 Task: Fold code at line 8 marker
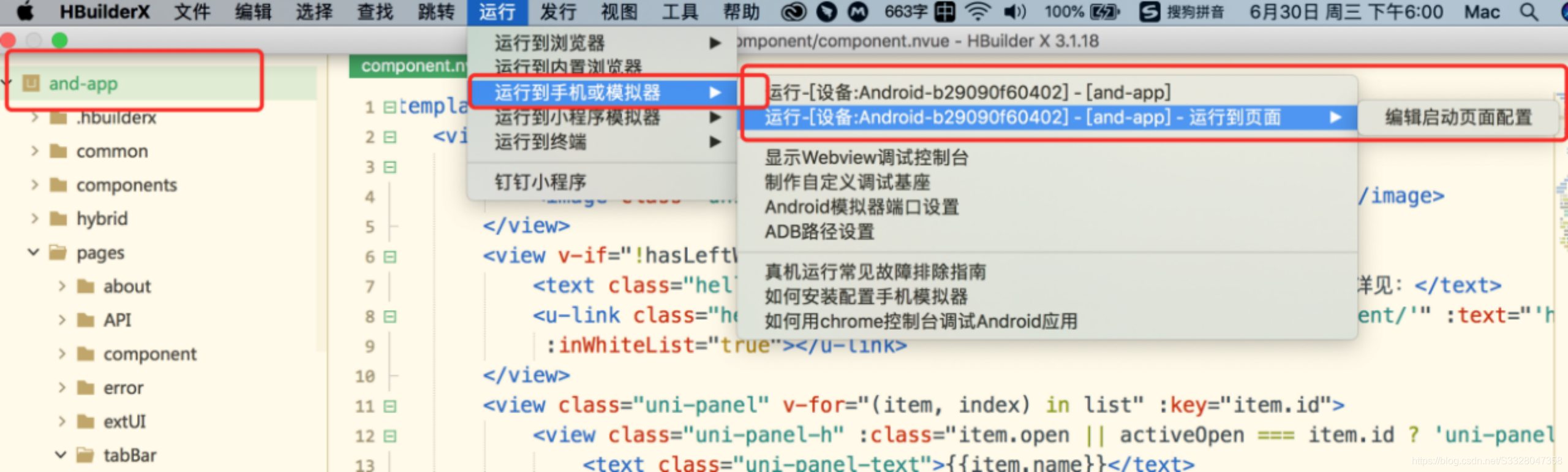(x=390, y=316)
